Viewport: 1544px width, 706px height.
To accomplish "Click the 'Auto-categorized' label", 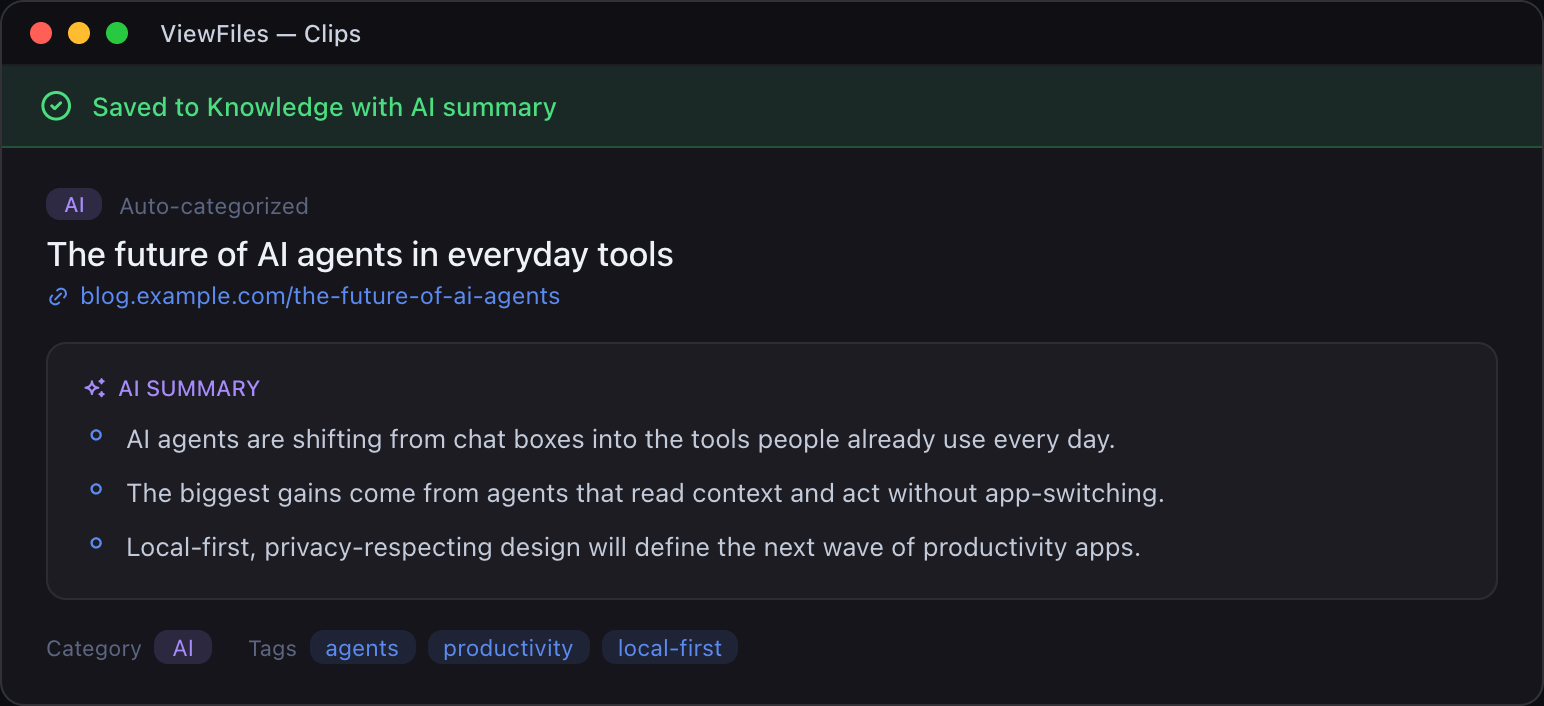I will coord(214,206).
